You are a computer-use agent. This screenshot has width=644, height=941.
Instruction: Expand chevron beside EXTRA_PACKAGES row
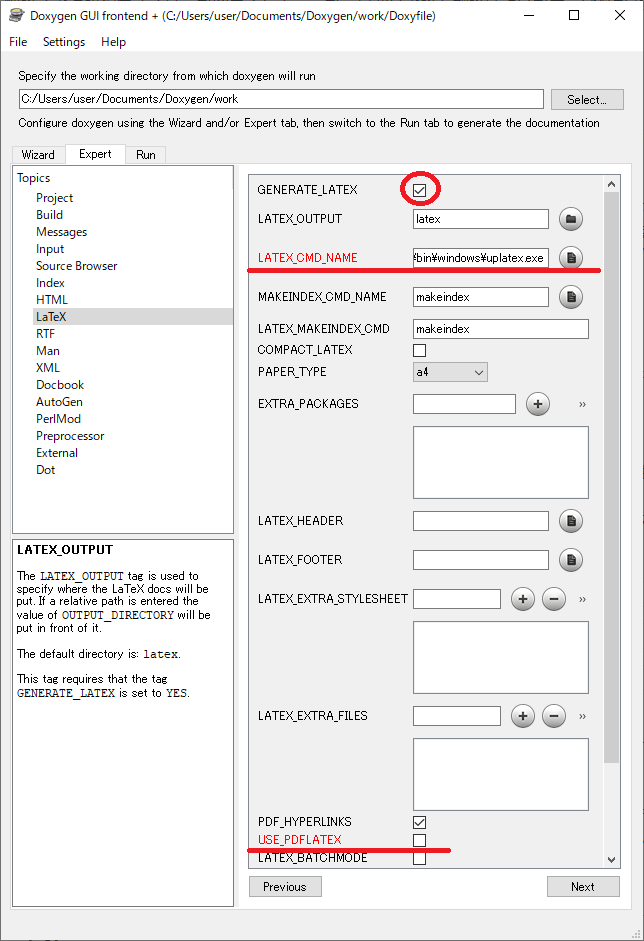(x=582, y=404)
